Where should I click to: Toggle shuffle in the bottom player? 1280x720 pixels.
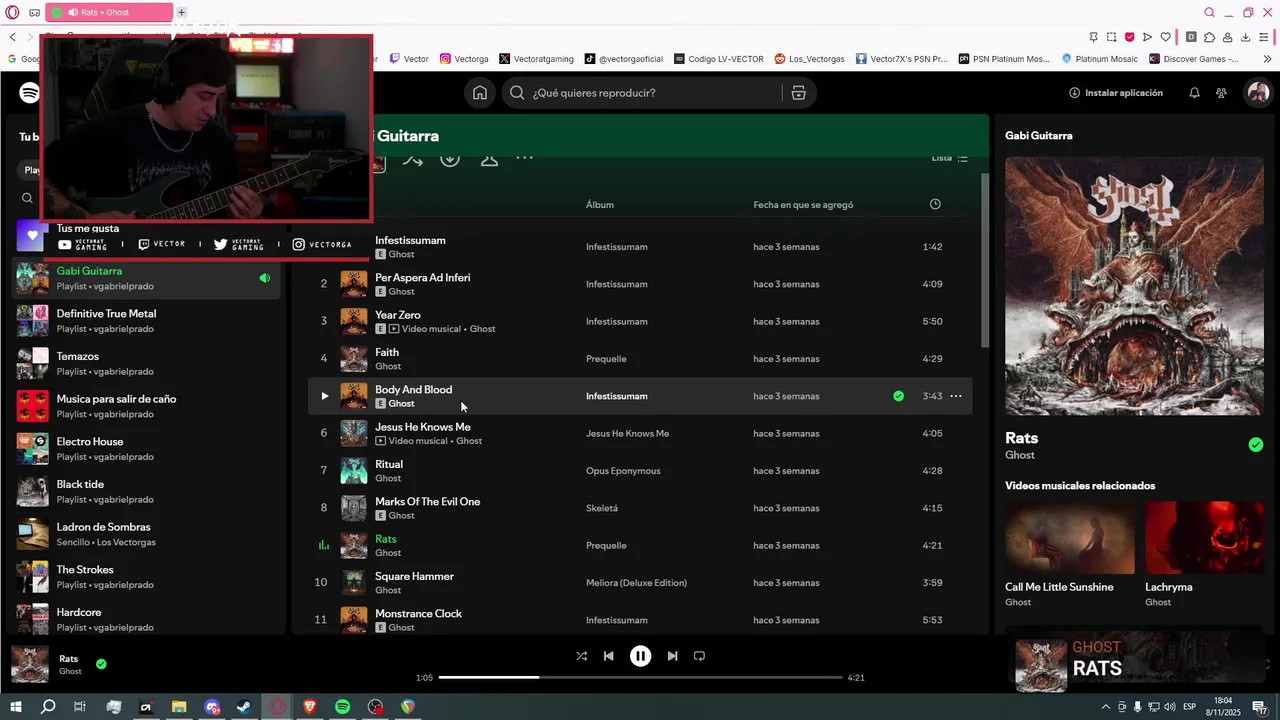point(581,656)
